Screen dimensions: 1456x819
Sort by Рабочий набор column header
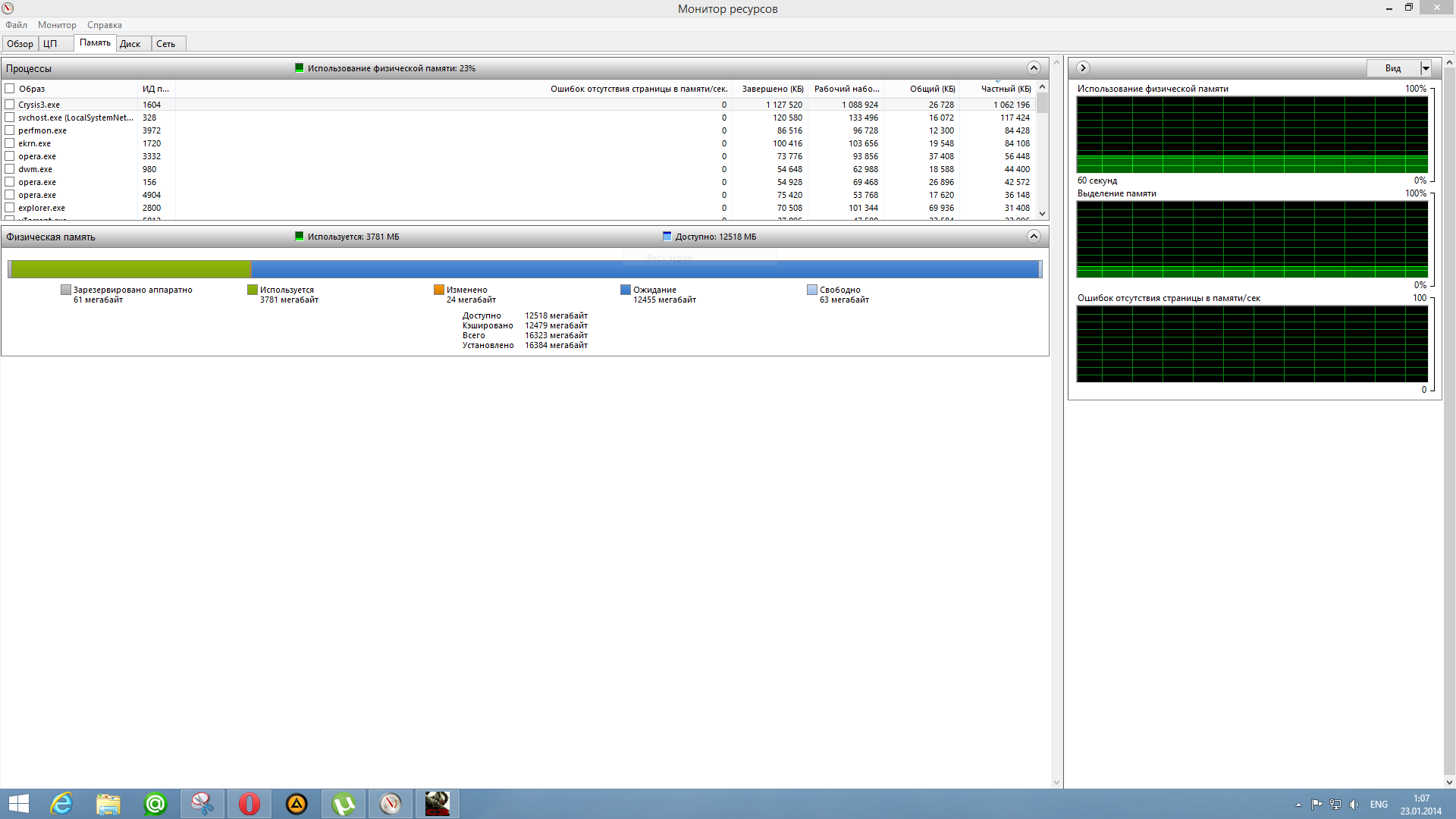click(x=846, y=89)
